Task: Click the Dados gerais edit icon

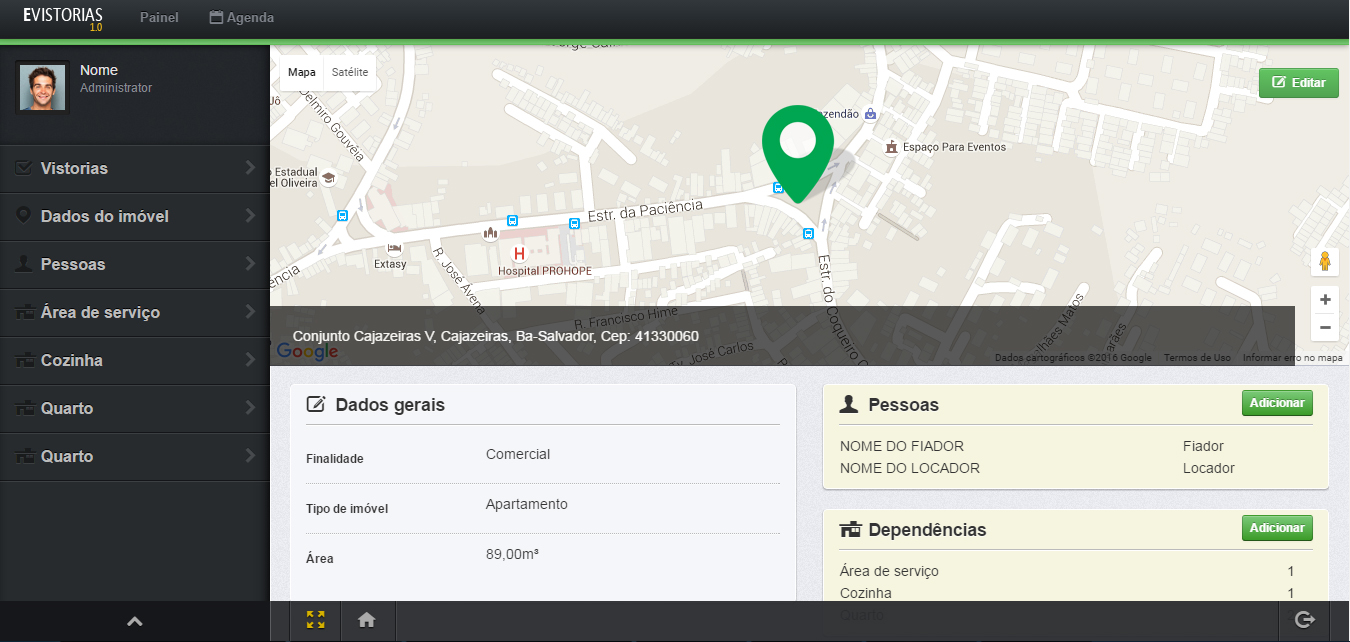Action: (316, 405)
